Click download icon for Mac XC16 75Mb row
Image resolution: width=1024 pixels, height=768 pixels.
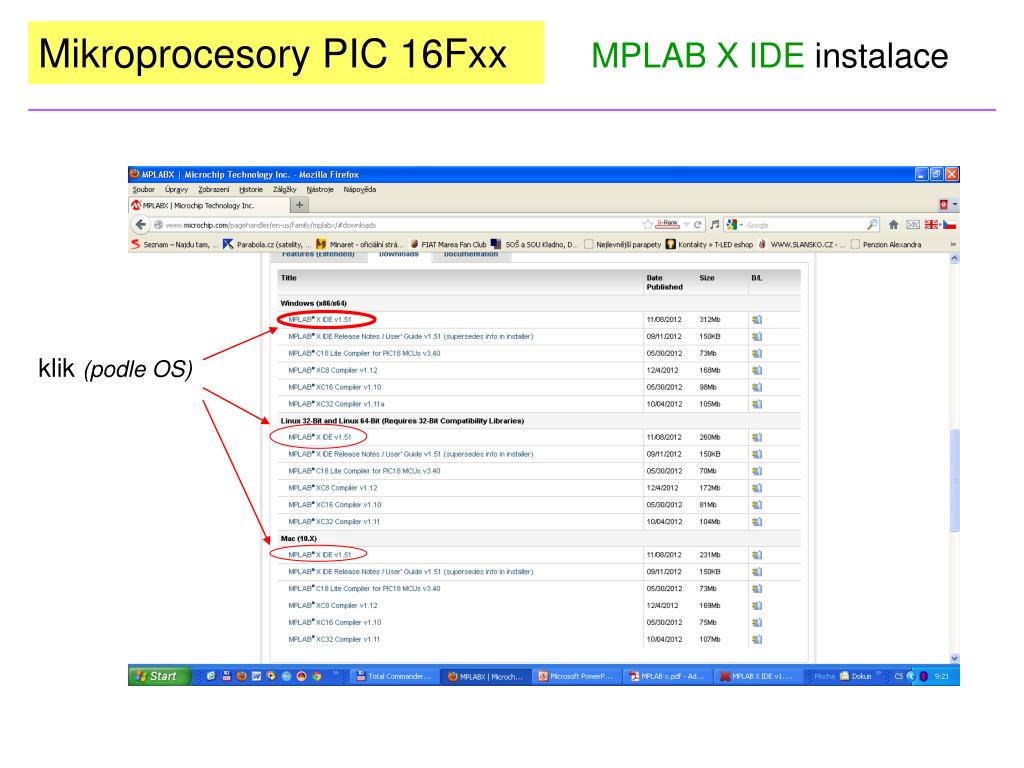[757, 622]
